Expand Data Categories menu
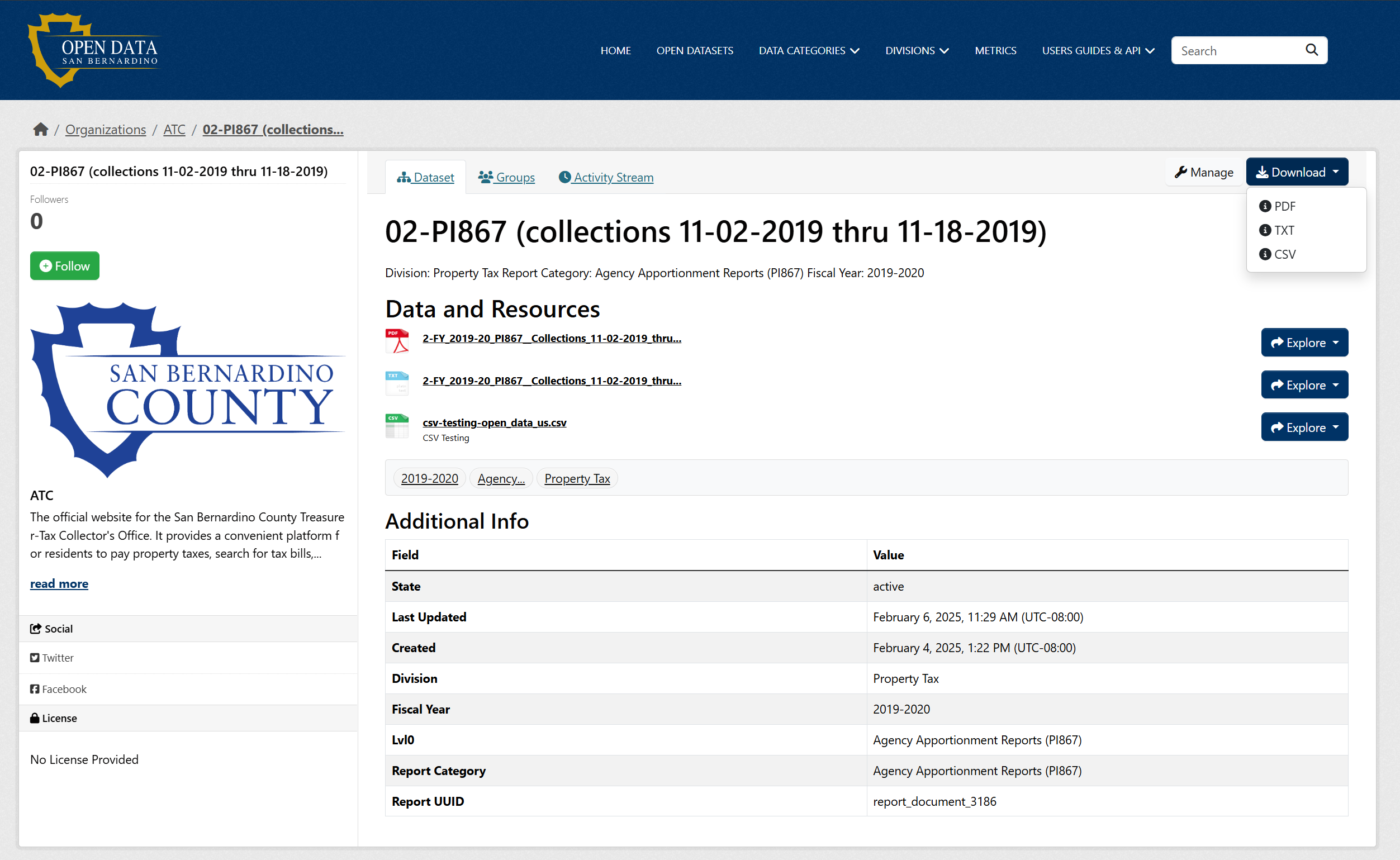Screen dimensions: 1400x860 coord(808,51)
